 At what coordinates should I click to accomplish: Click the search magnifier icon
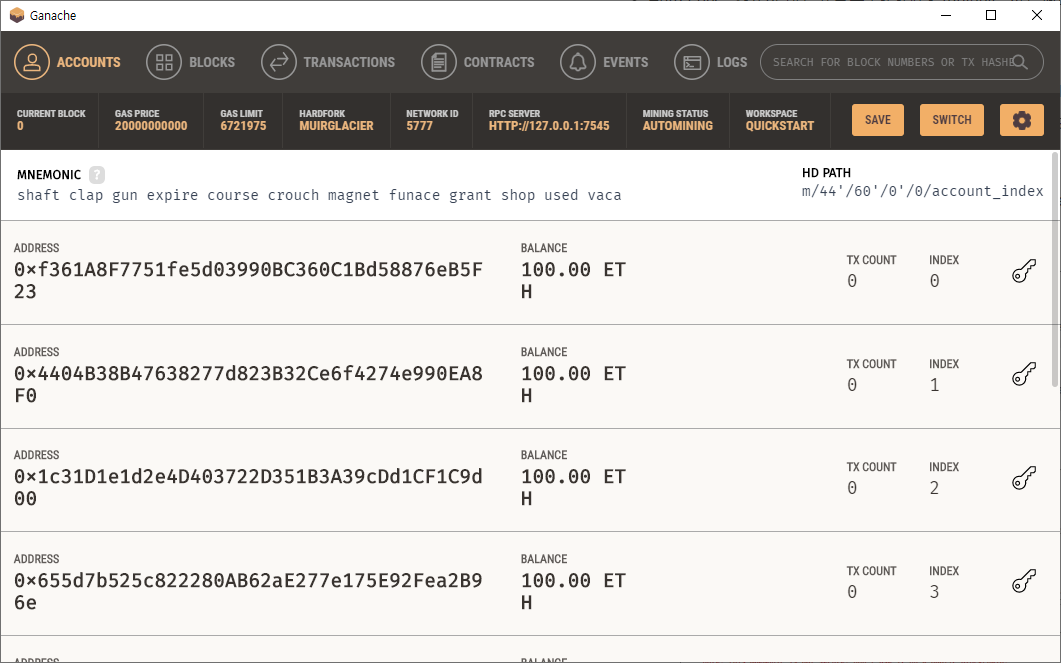pyautogui.click(x=1020, y=62)
